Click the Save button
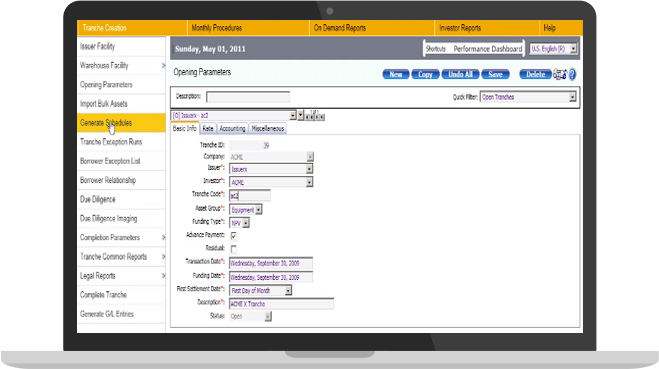Viewport: 659px width, 369px height. (496, 74)
